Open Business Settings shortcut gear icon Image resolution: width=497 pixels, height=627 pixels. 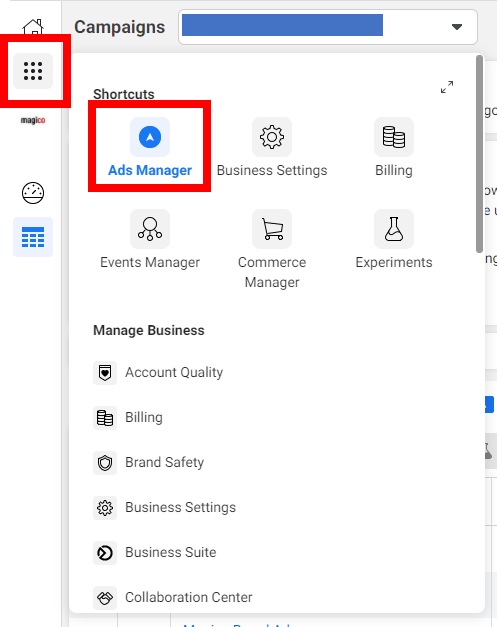(x=272, y=137)
